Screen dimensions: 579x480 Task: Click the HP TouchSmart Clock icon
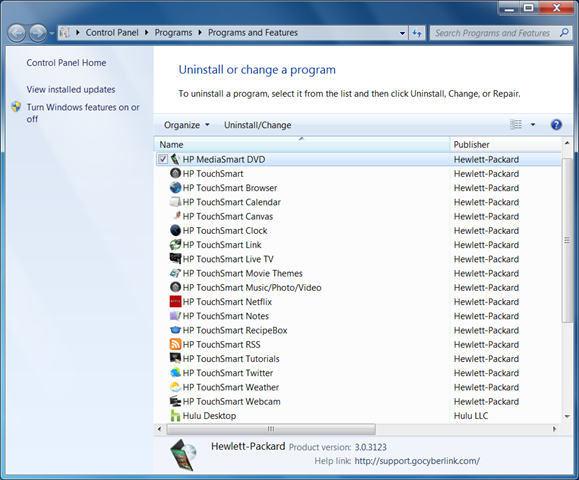click(x=175, y=230)
